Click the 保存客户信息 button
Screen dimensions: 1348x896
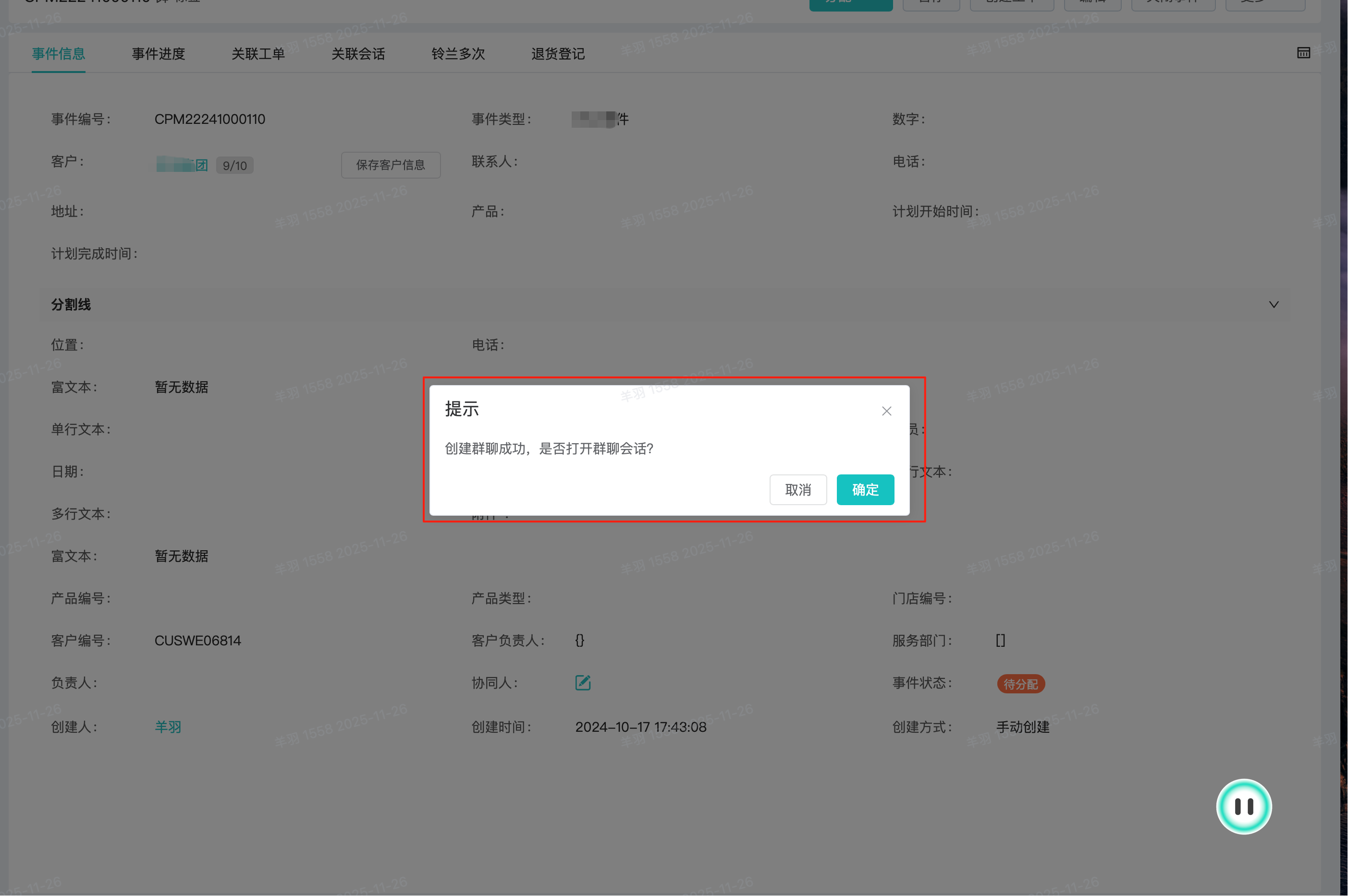point(391,165)
